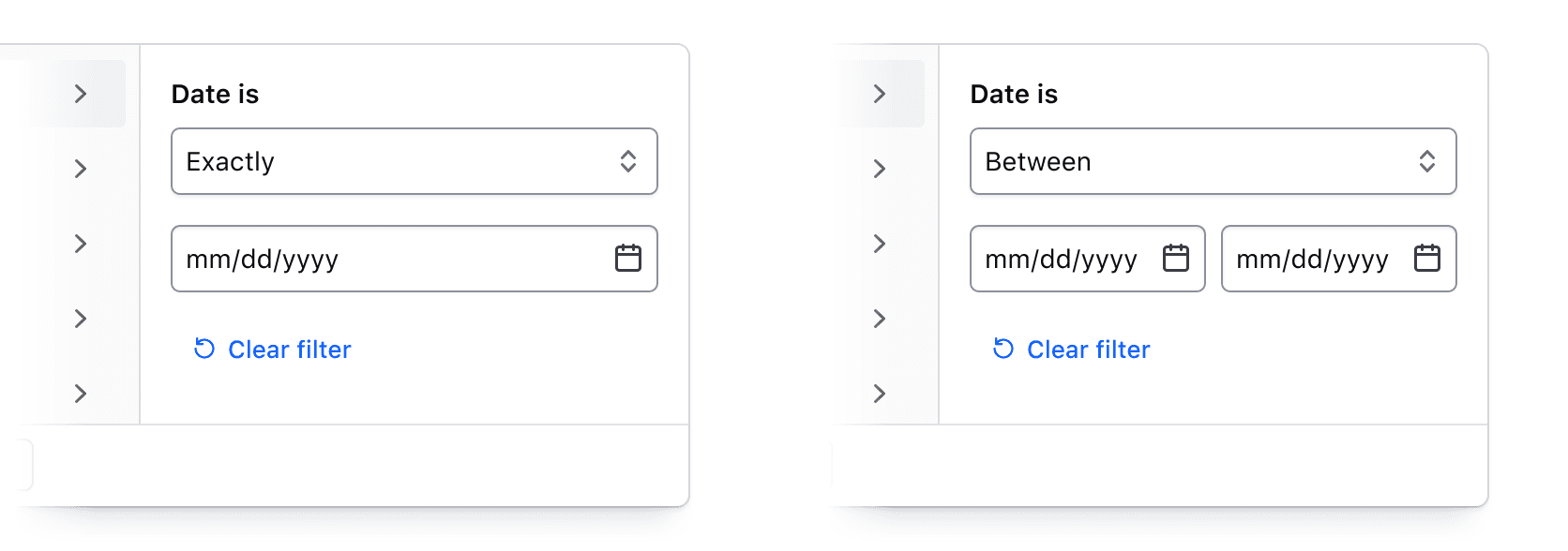Focus the first mm/dd/yyyy field under Between
The width and height of the screenshot is (1568, 551).
point(1060,259)
